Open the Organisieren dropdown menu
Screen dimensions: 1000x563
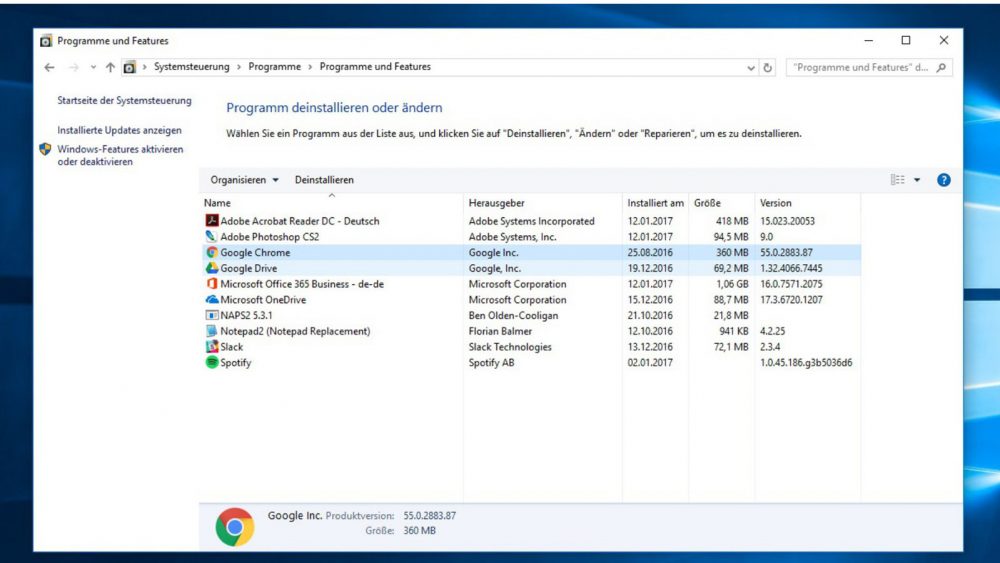click(244, 180)
